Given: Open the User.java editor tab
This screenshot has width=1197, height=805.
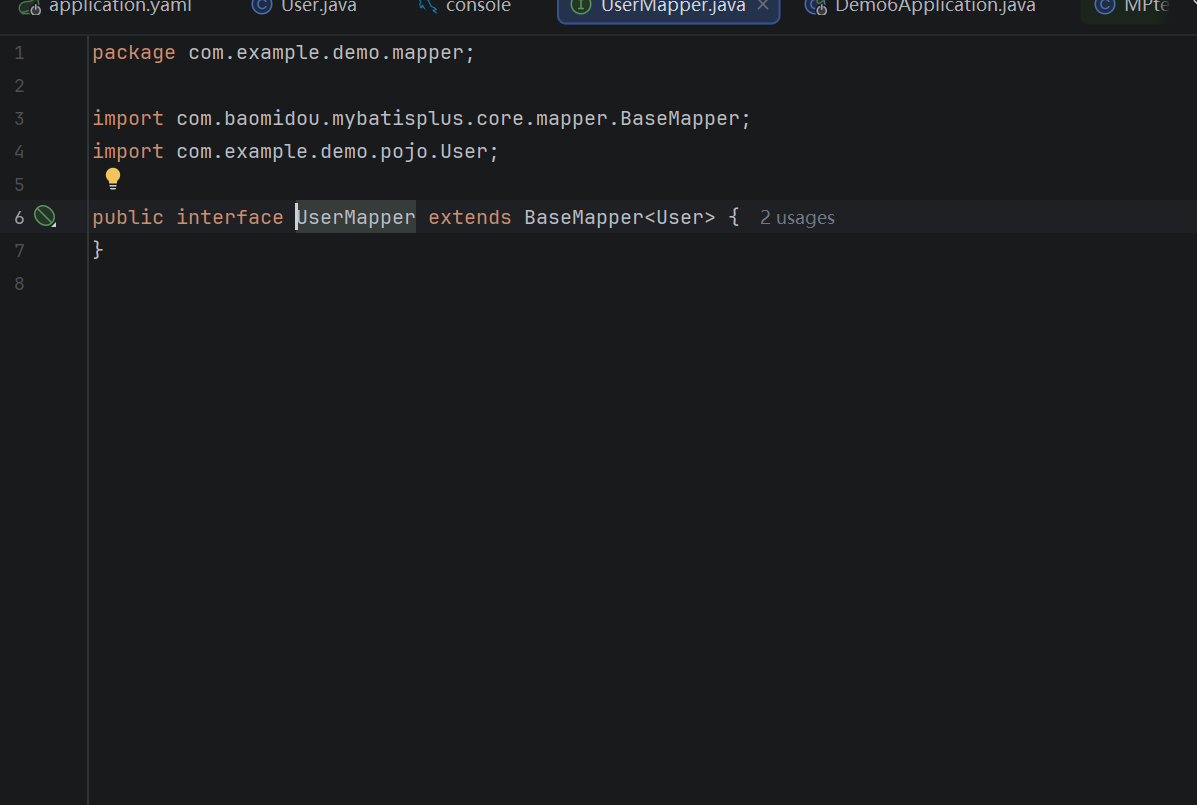Looking at the screenshot, I should coord(305,7).
